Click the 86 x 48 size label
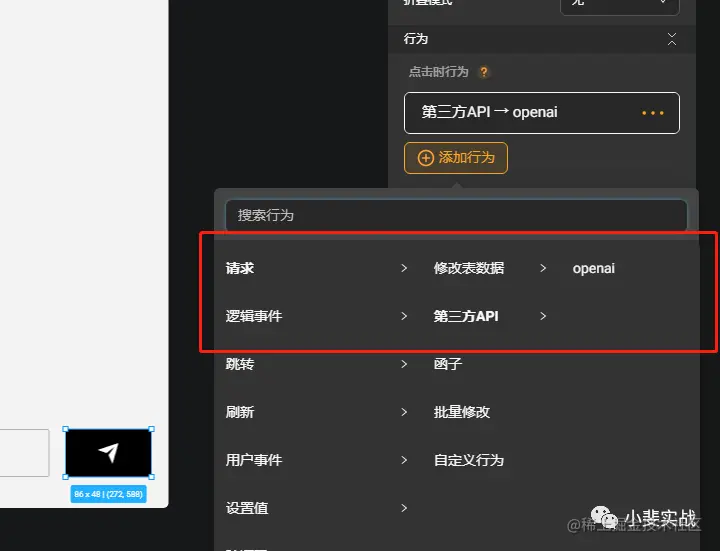The height and width of the screenshot is (551, 720). pyautogui.click(x=108, y=494)
